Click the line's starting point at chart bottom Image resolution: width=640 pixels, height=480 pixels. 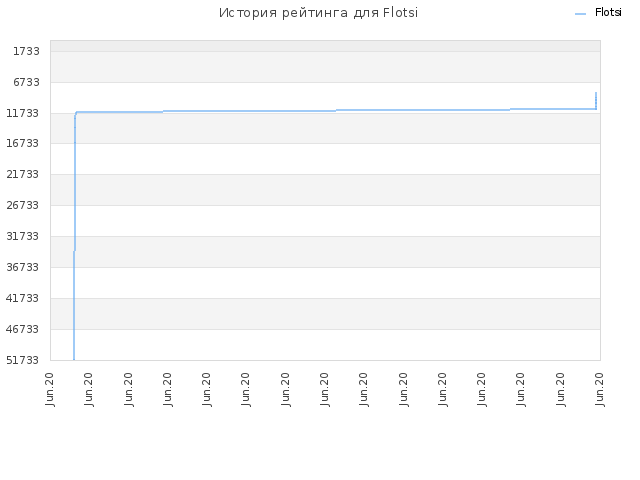click(x=74, y=358)
